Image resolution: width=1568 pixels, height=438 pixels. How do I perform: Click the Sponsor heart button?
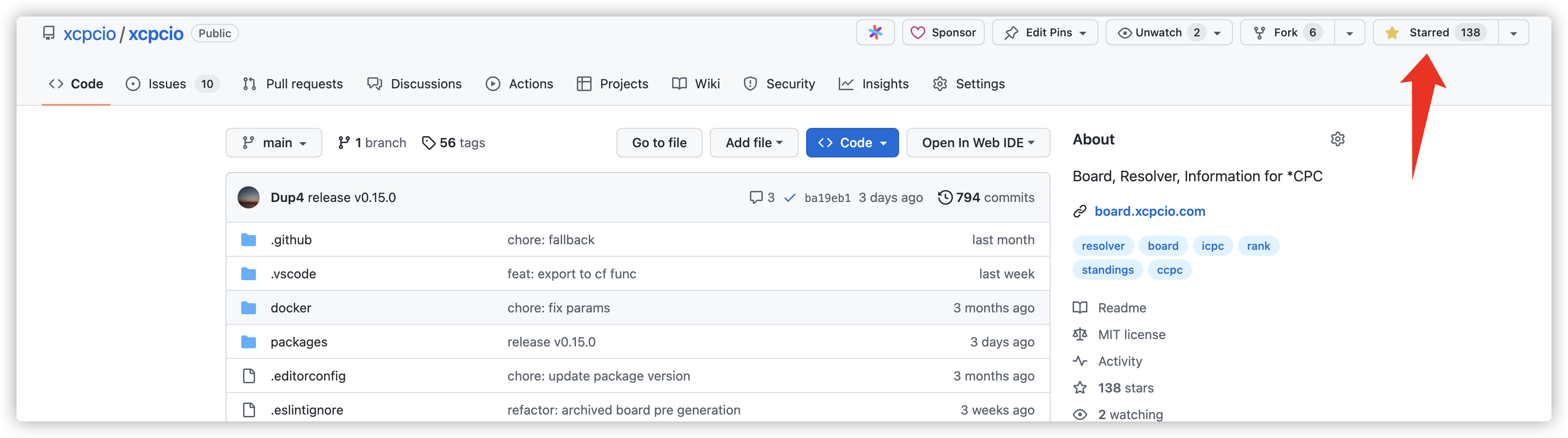[x=943, y=33]
